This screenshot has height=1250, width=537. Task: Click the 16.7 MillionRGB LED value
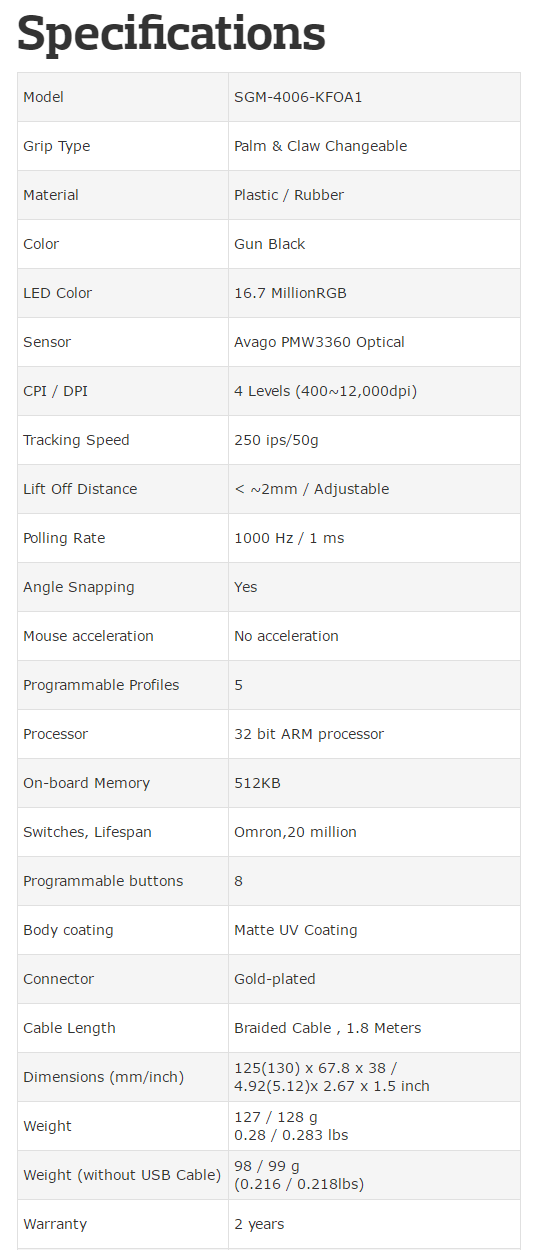(x=290, y=293)
